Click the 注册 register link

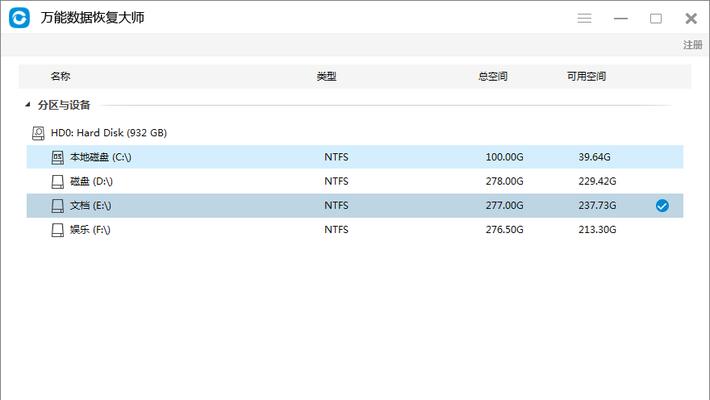click(692, 44)
